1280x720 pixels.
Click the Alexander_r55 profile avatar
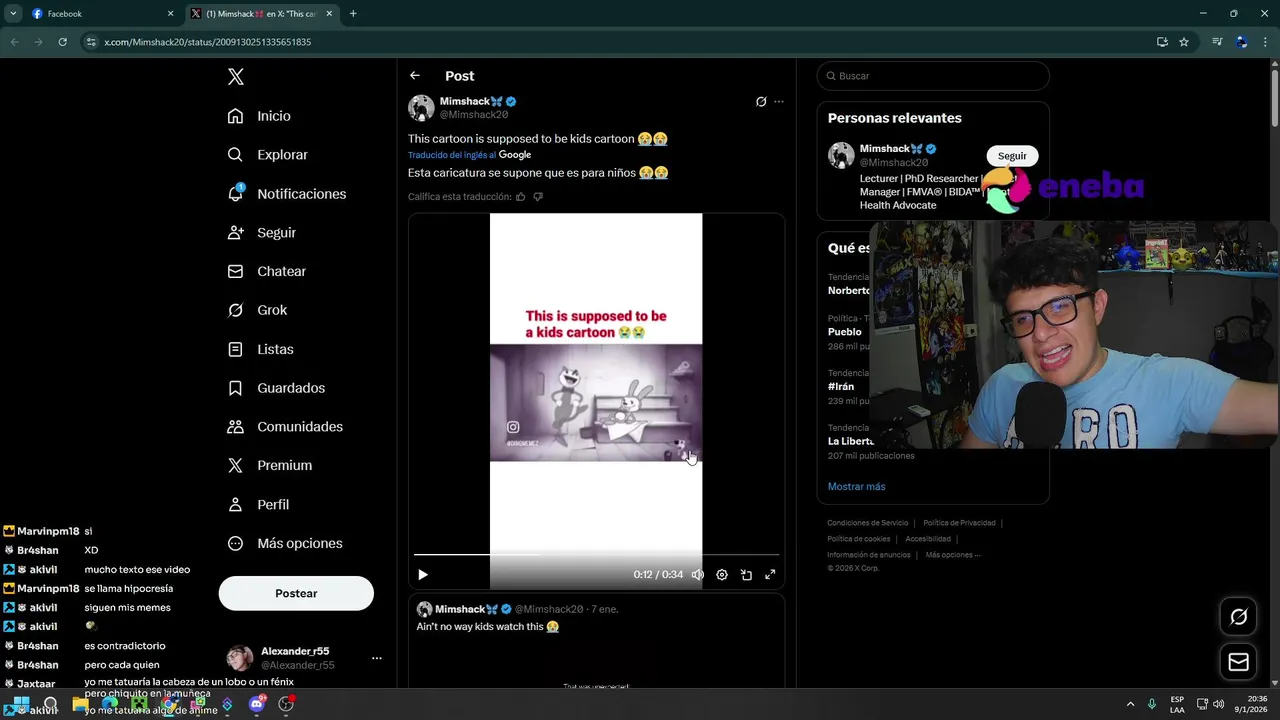point(240,658)
